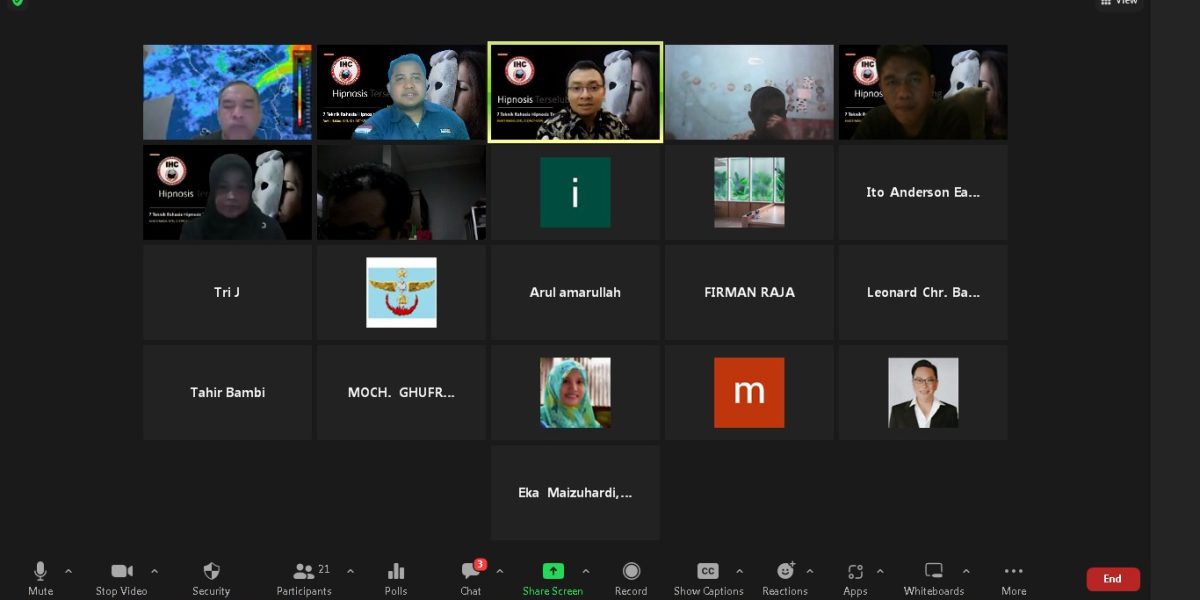The height and width of the screenshot is (600, 1200).
Task: Open the Apps icon
Action: pos(855,572)
